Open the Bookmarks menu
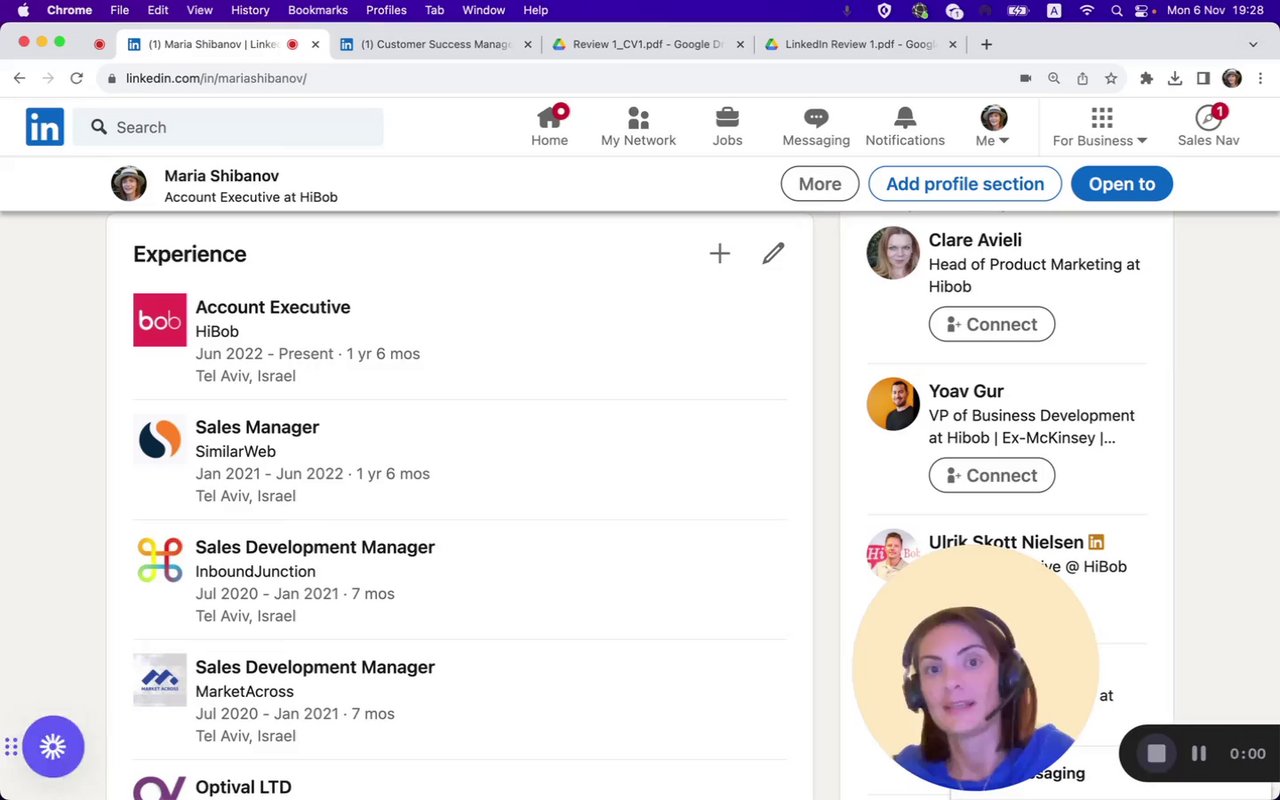The image size is (1280, 800). point(318,10)
